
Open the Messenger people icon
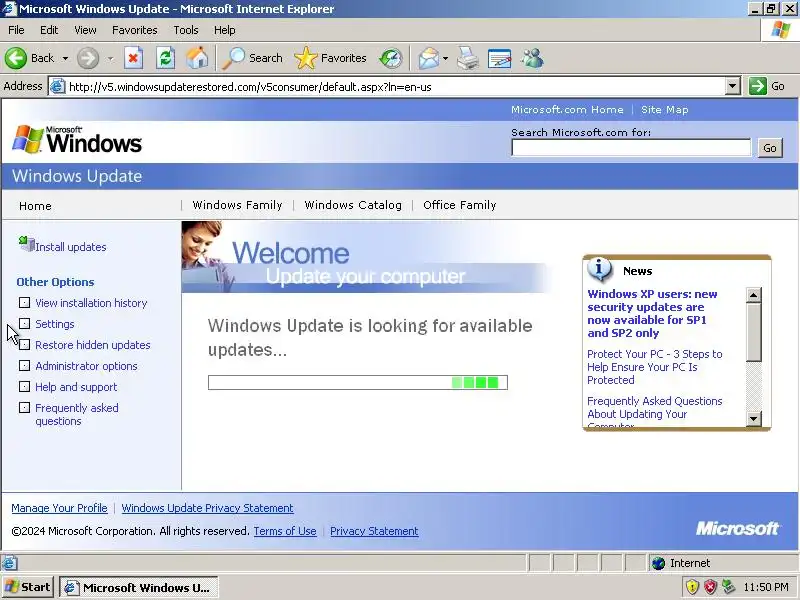click(x=532, y=58)
